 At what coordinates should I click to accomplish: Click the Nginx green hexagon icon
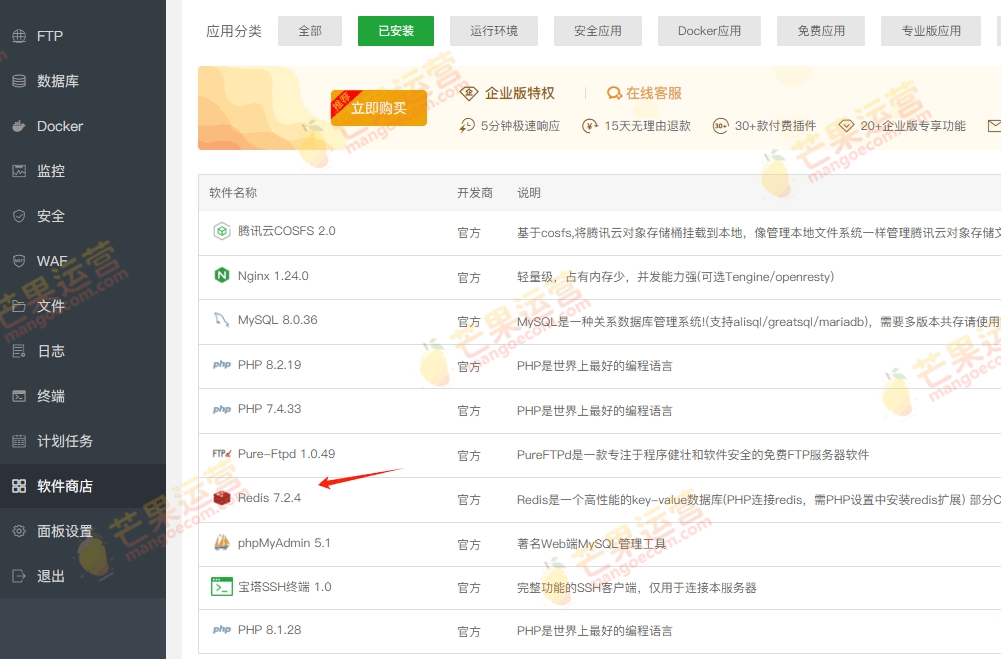(221, 276)
